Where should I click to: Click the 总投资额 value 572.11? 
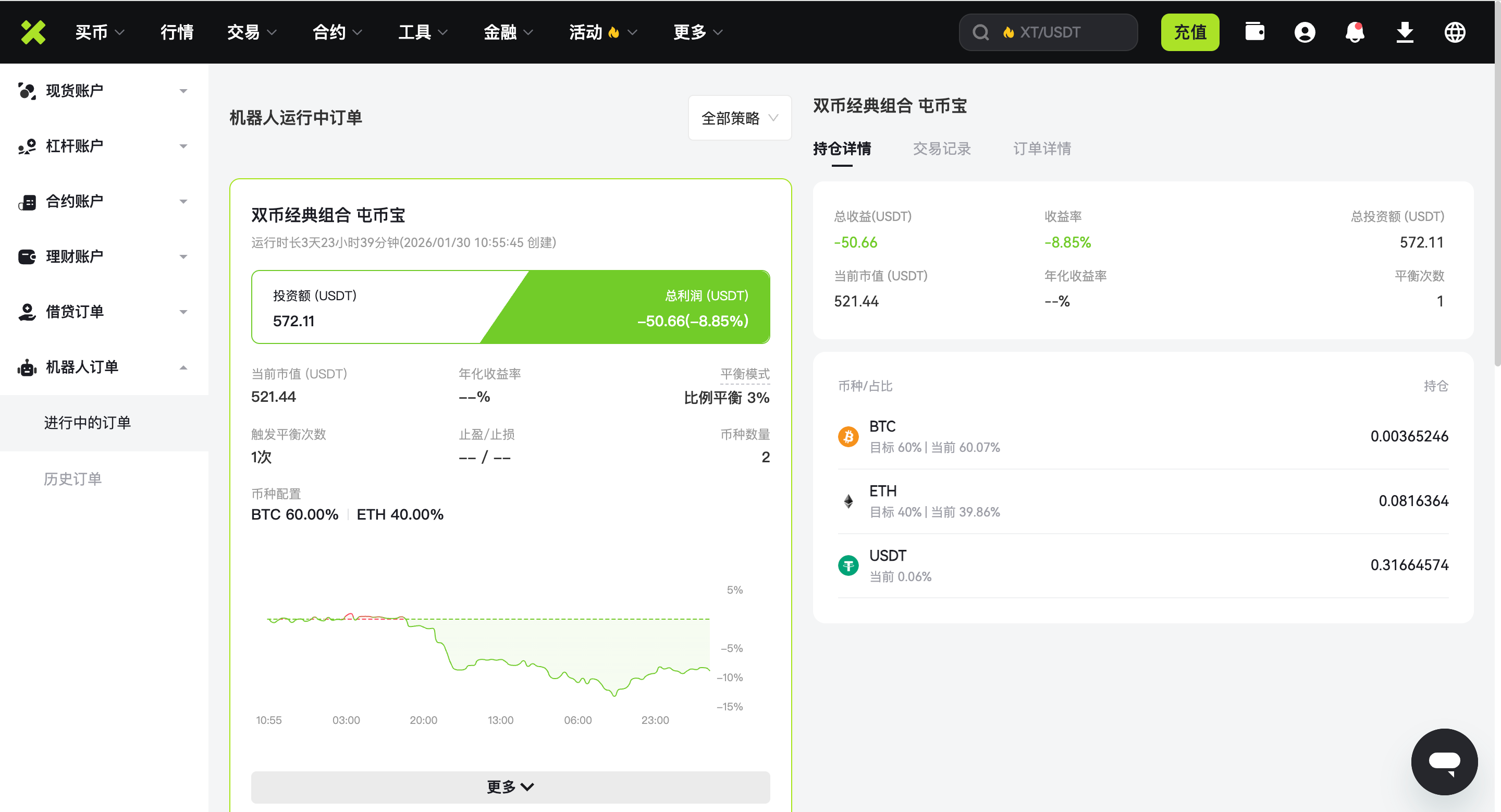[1422, 242]
